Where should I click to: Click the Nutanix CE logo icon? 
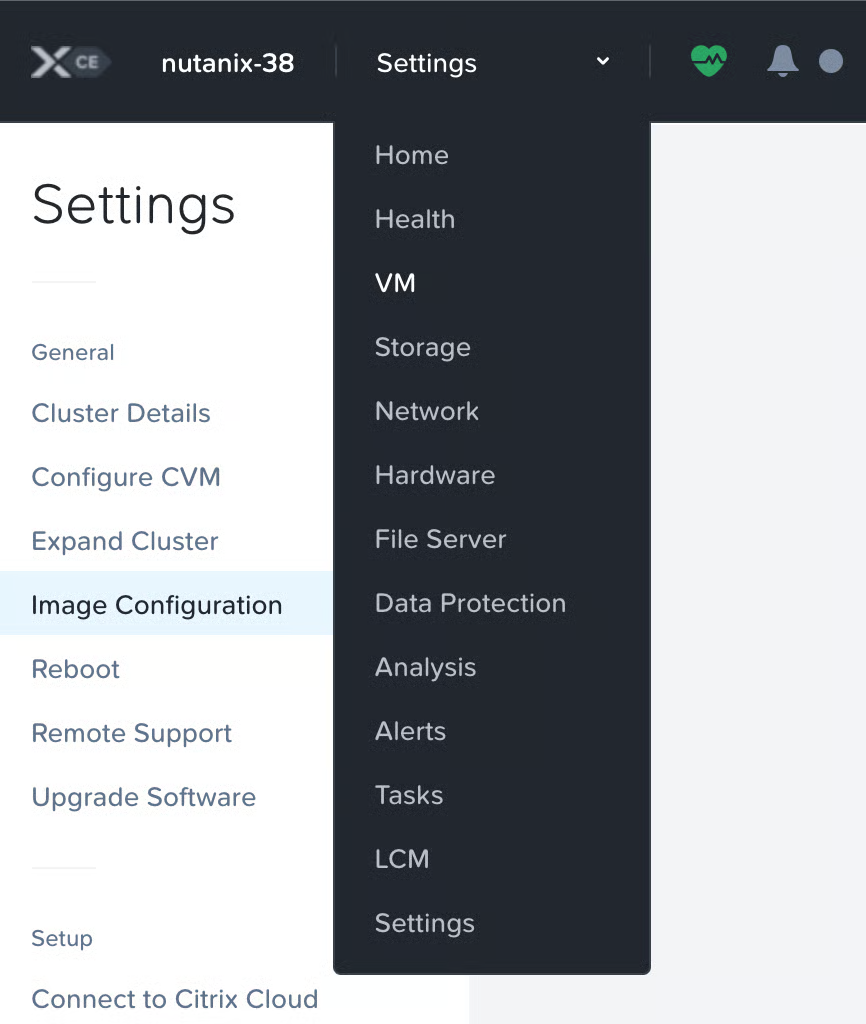68,63
